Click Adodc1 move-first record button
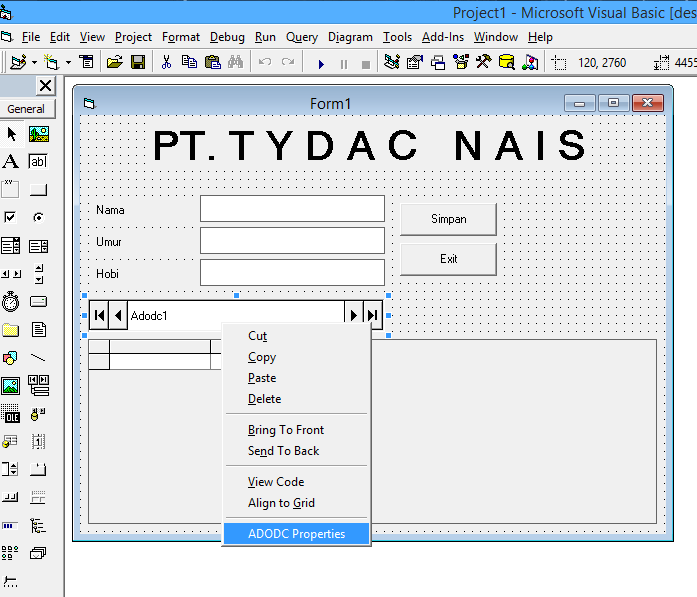697x597 pixels. click(99, 316)
